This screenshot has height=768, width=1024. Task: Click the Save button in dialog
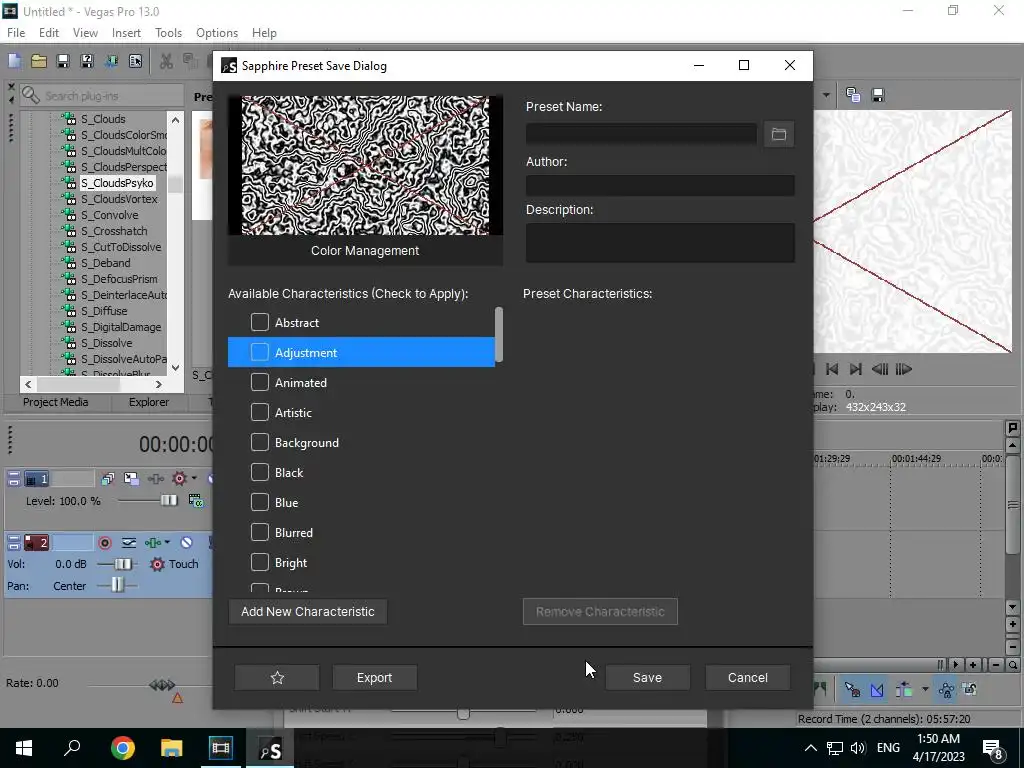pos(647,678)
